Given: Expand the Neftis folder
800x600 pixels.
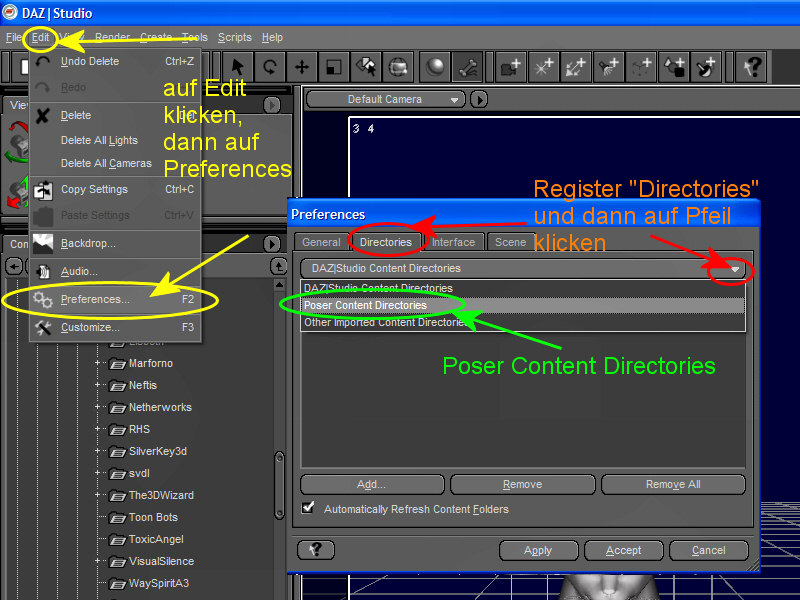Looking at the screenshot, I should coord(97,385).
